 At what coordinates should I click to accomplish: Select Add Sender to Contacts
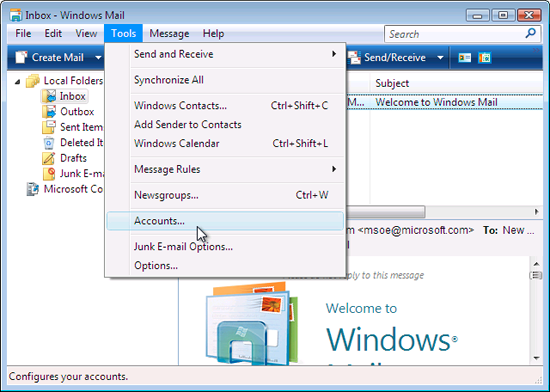click(225, 124)
